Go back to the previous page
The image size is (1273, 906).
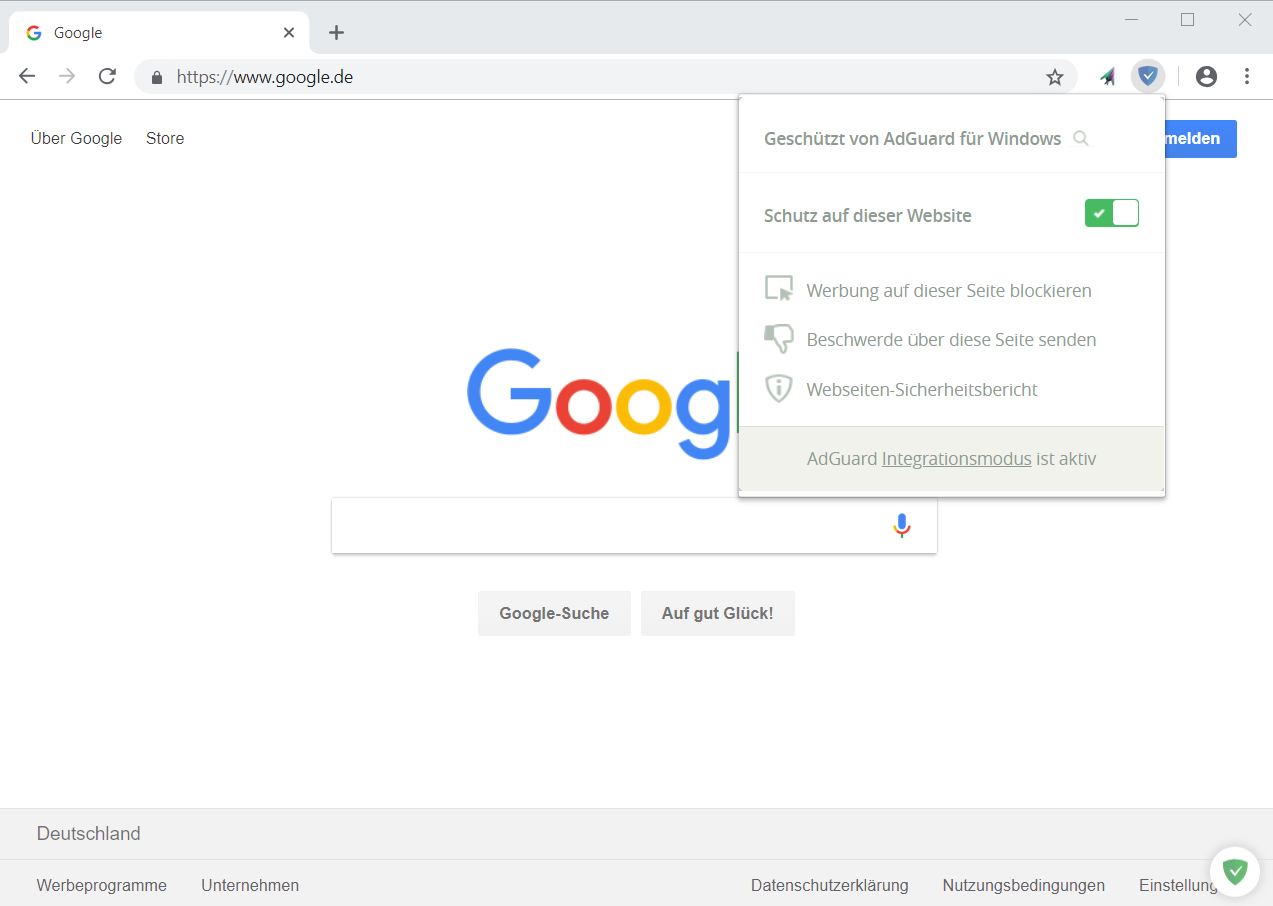point(27,76)
